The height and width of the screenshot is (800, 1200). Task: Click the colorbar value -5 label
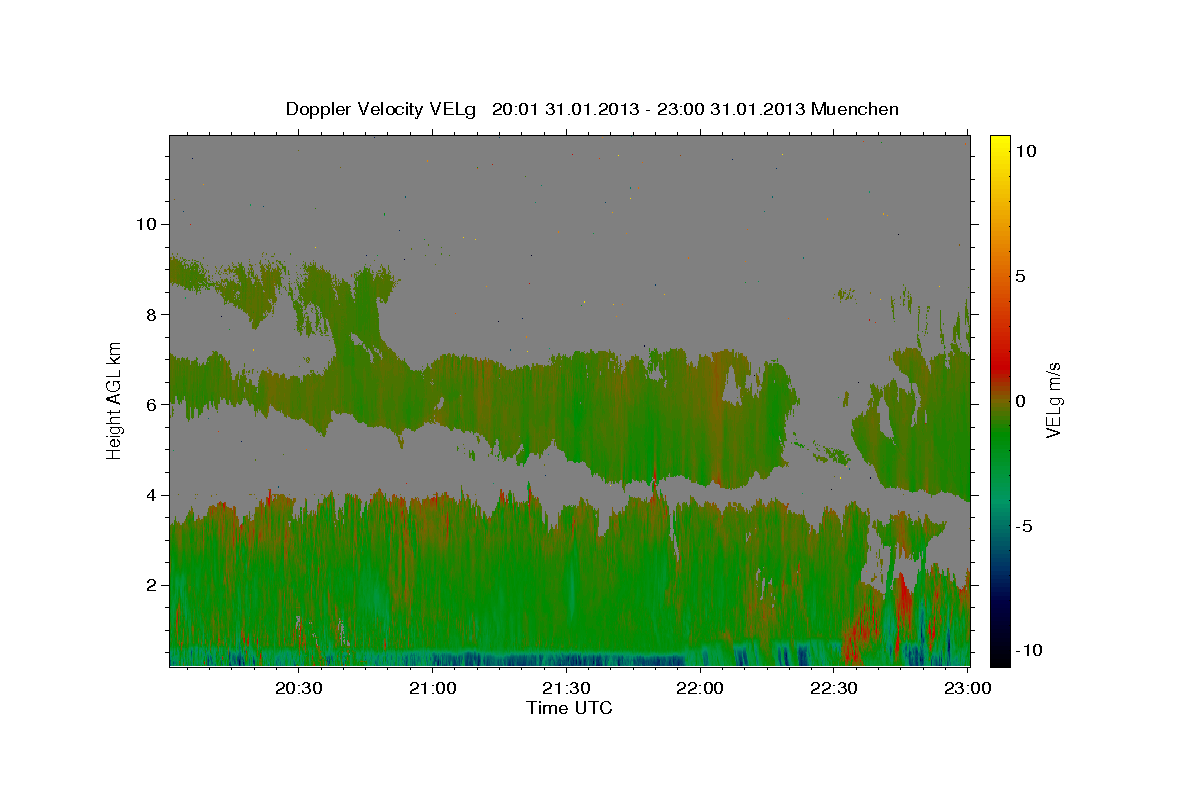1023,526
